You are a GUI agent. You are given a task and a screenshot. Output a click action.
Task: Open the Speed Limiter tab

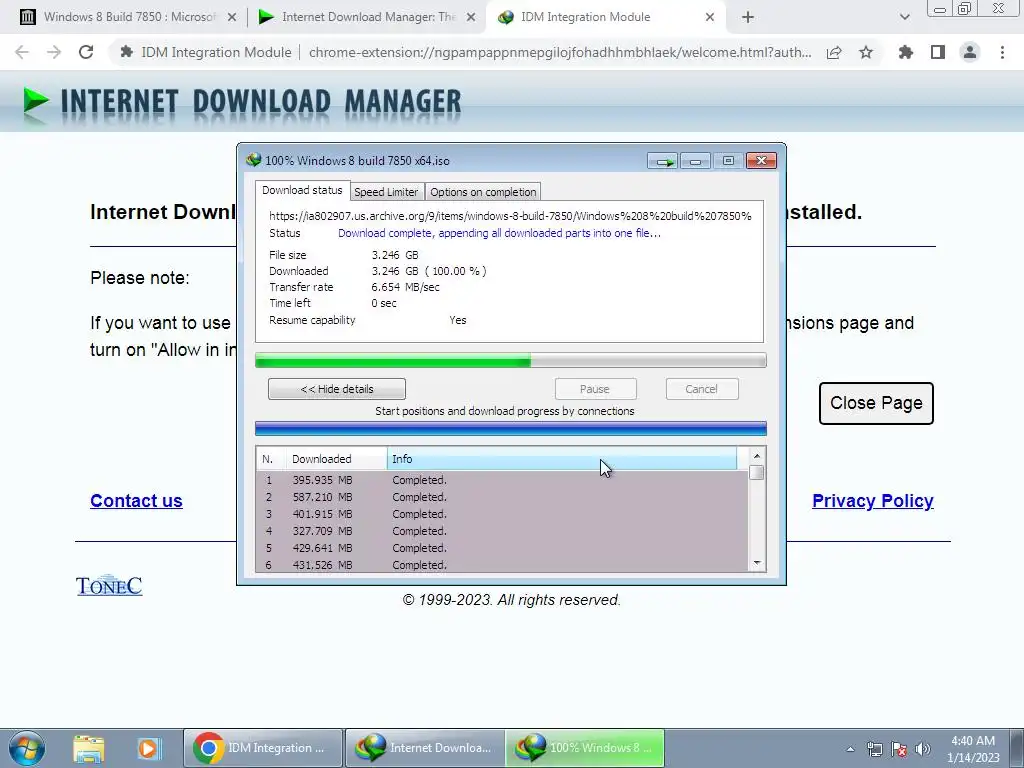point(386,192)
